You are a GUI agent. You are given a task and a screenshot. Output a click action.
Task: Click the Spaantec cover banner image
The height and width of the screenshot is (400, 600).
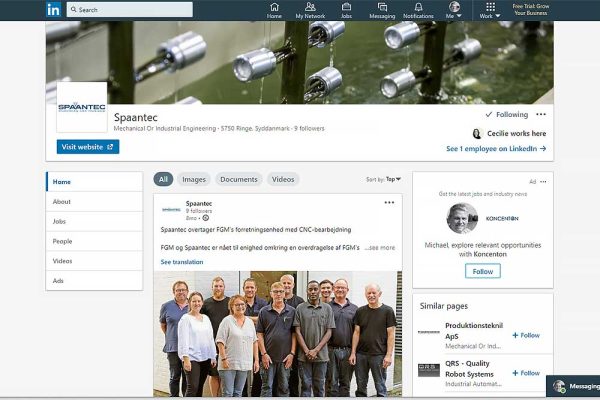pyautogui.click(x=300, y=62)
